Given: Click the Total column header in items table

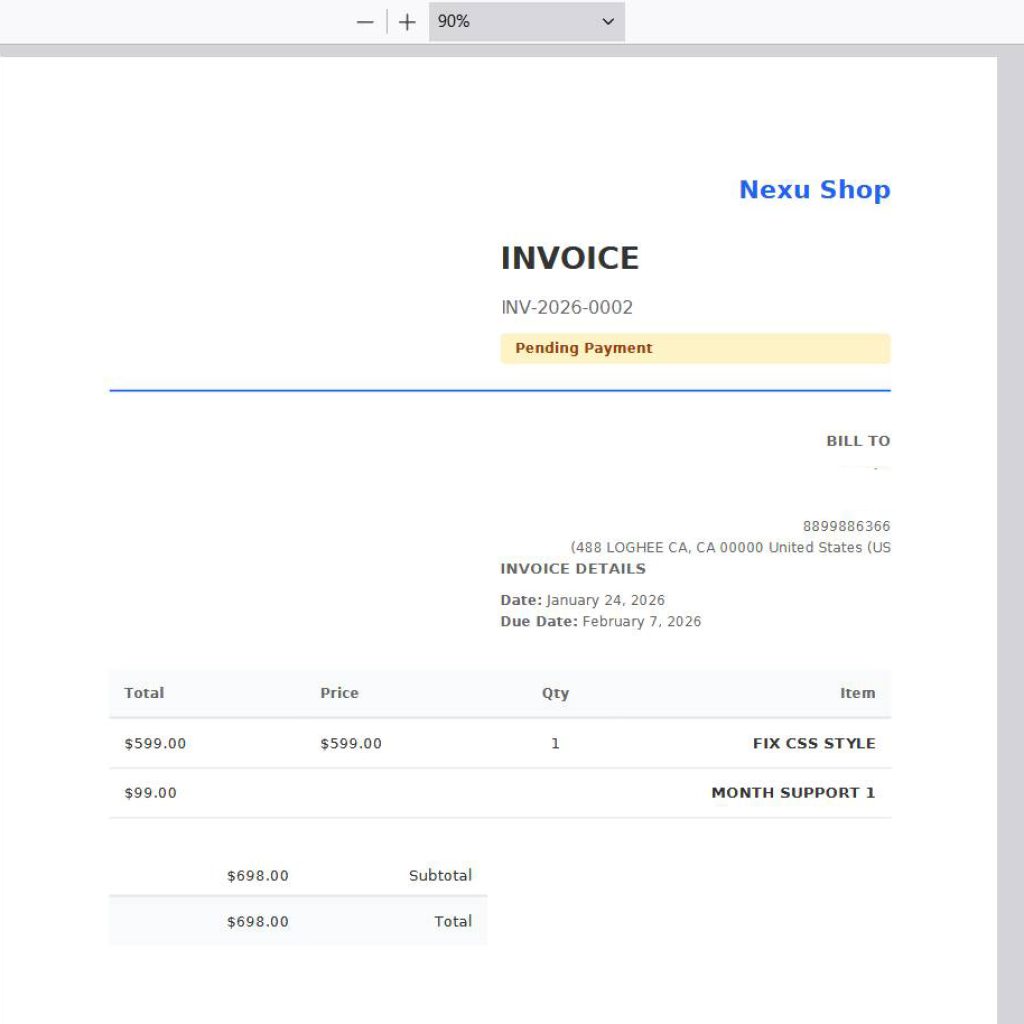Looking at the screenshot, I should [144, 693].
